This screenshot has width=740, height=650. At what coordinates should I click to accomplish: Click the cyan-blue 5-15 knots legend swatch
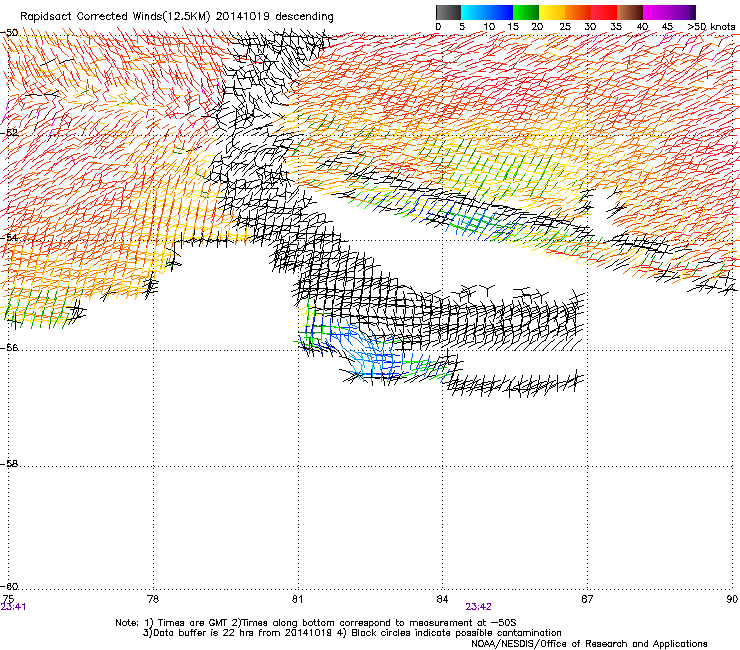coord(487,12)
